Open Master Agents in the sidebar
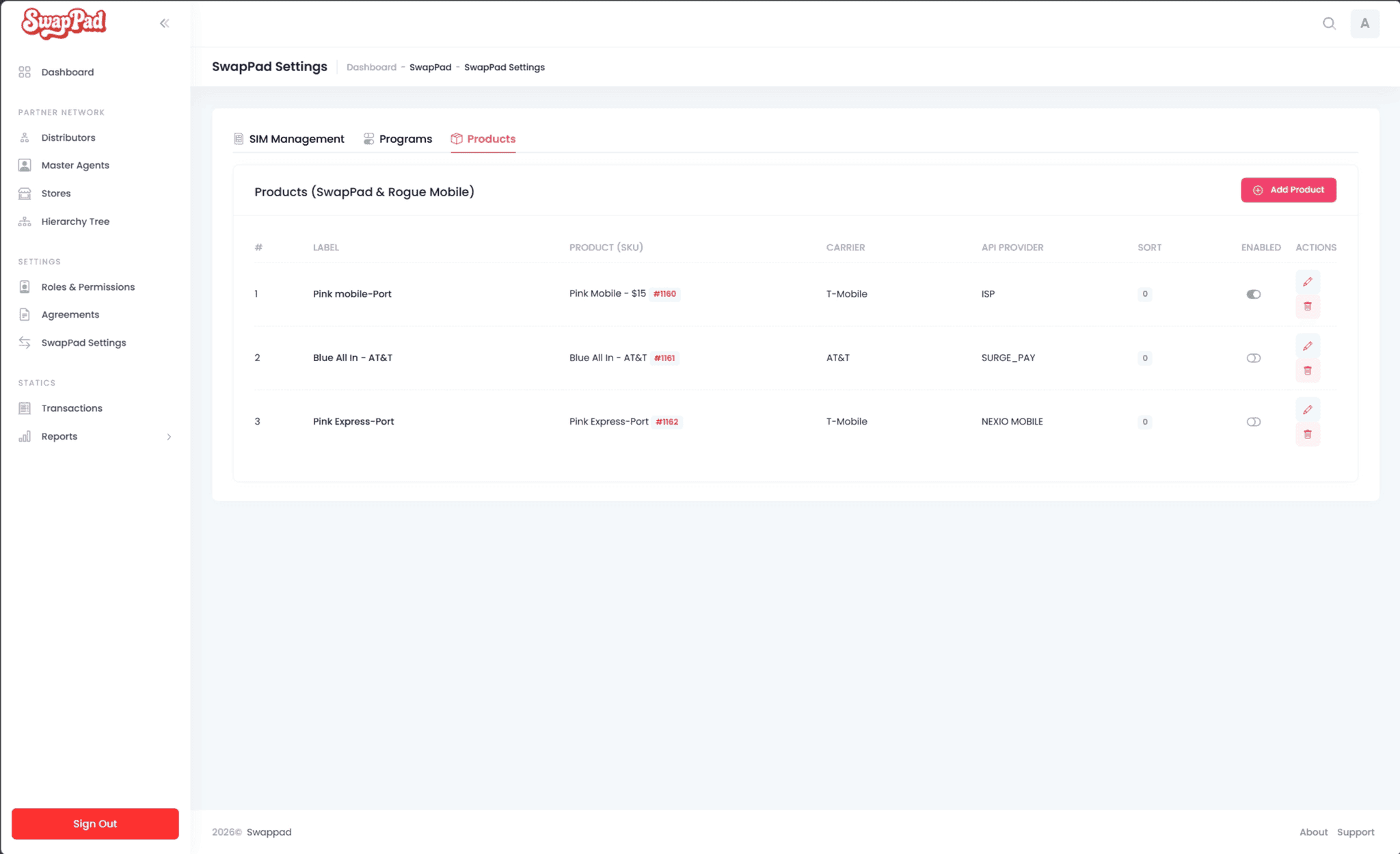 pyautogui.click(x=75, y=165)
